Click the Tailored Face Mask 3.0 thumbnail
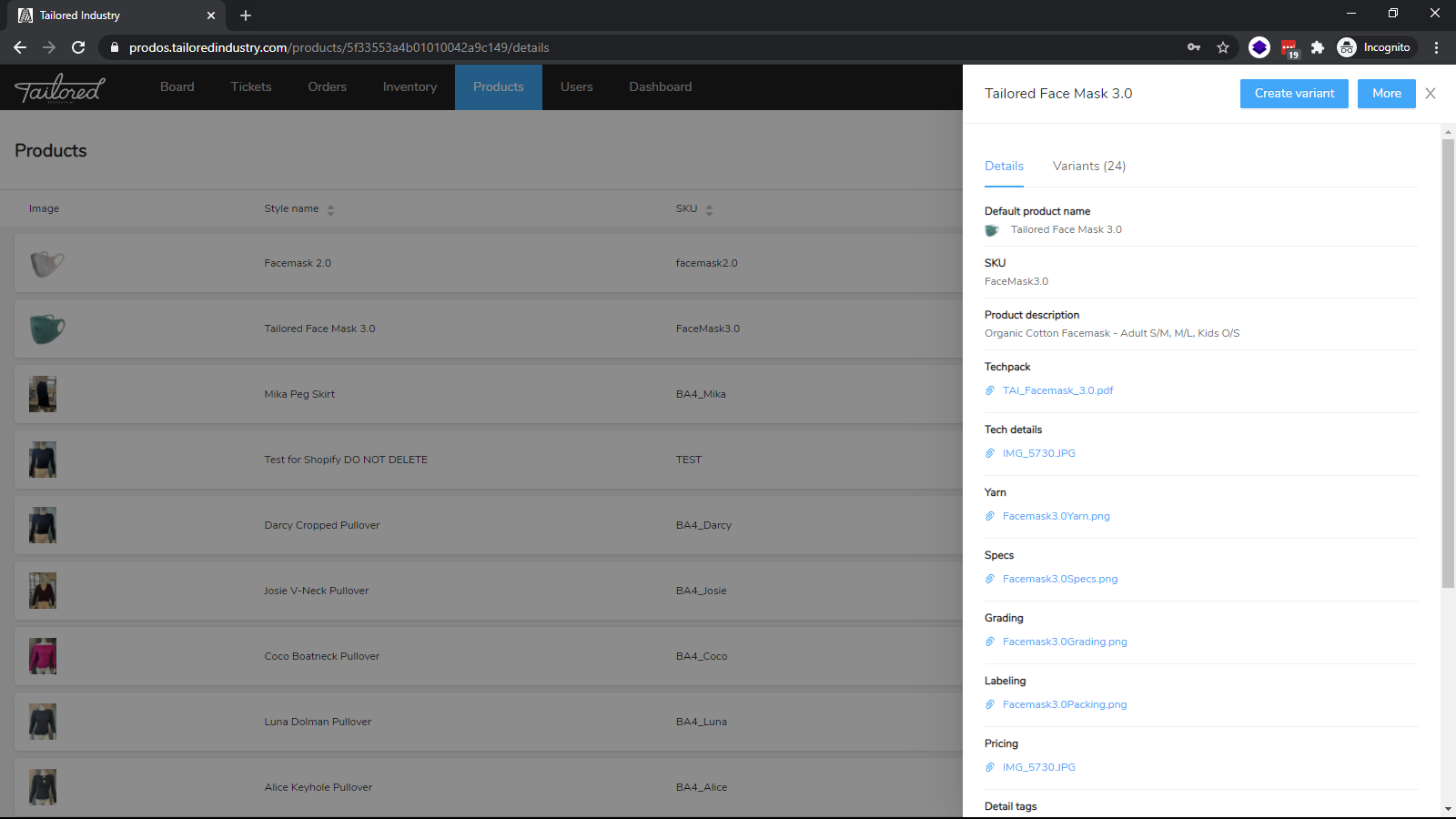 pos(46,329)
